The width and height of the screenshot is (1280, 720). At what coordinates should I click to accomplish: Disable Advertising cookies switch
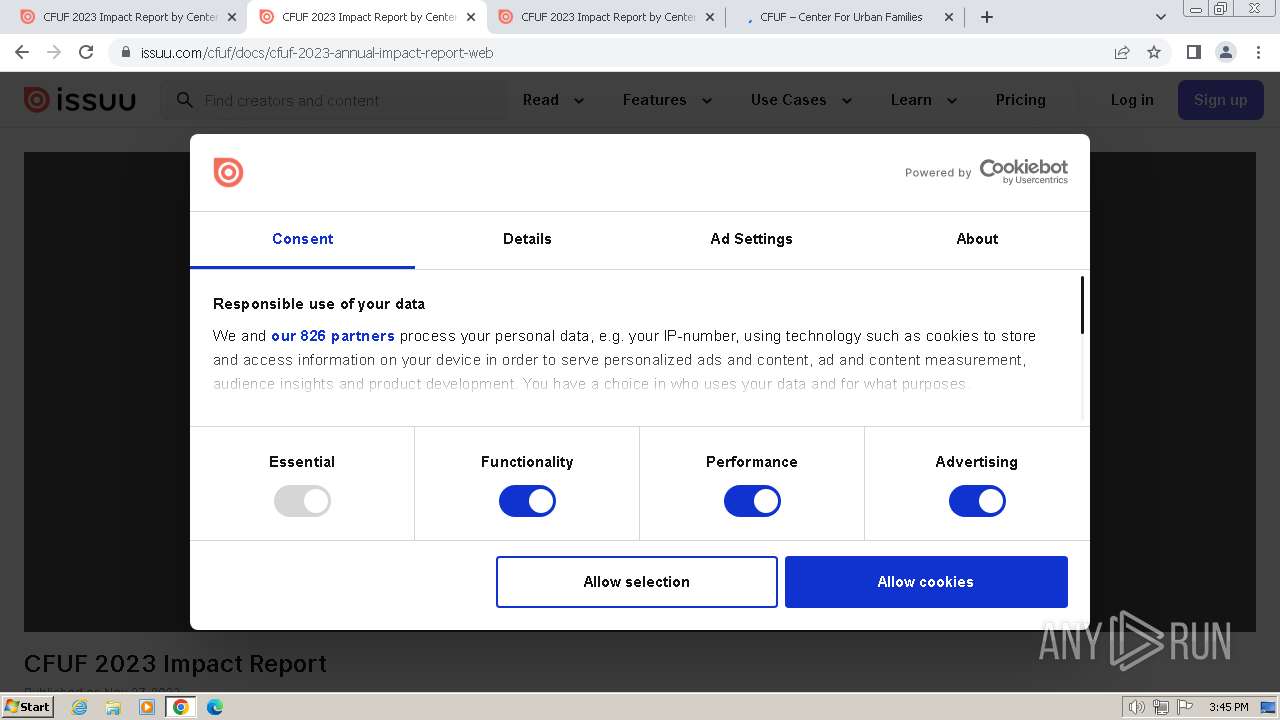977,501
